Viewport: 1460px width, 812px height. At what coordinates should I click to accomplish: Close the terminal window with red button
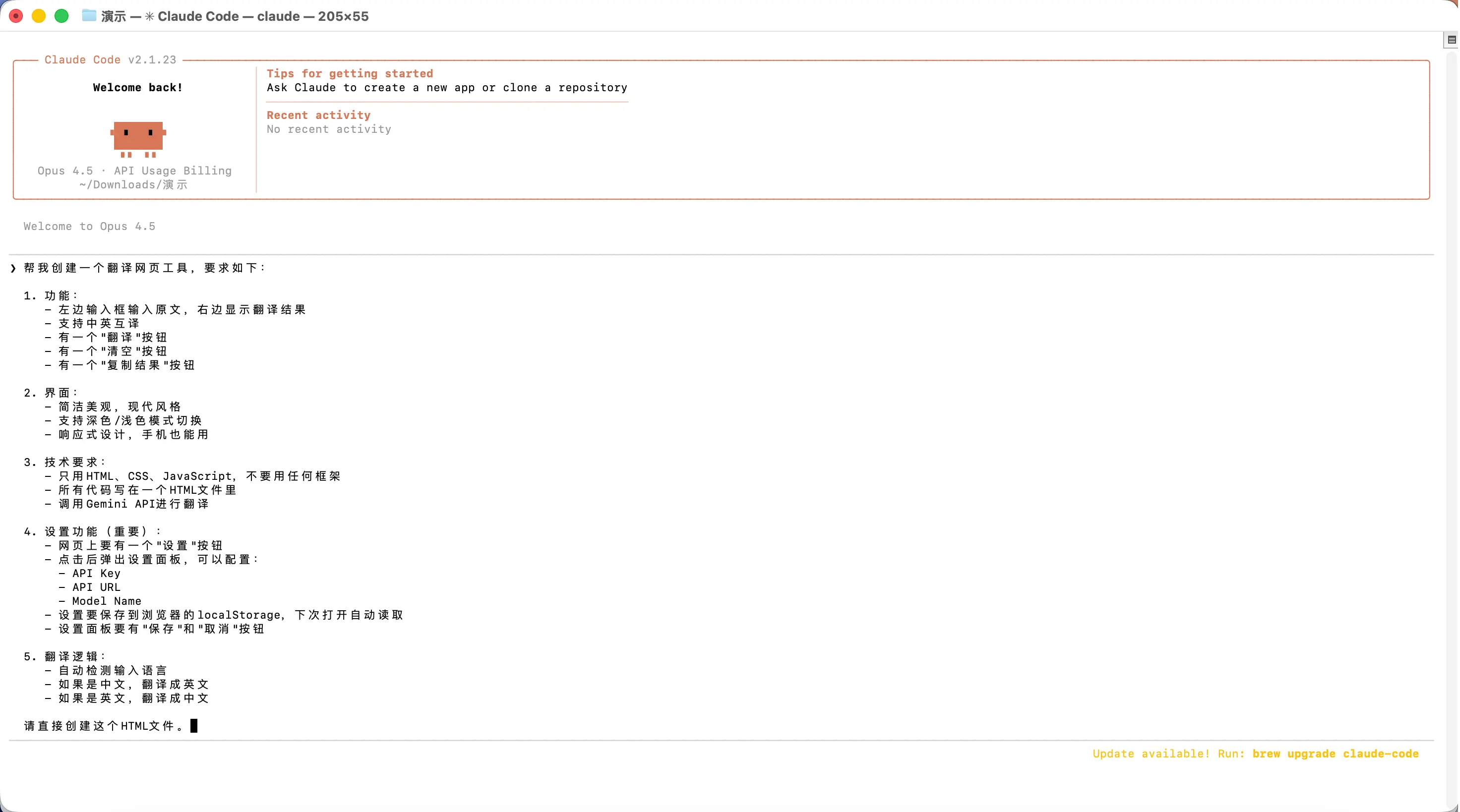[x=16, y=16]
